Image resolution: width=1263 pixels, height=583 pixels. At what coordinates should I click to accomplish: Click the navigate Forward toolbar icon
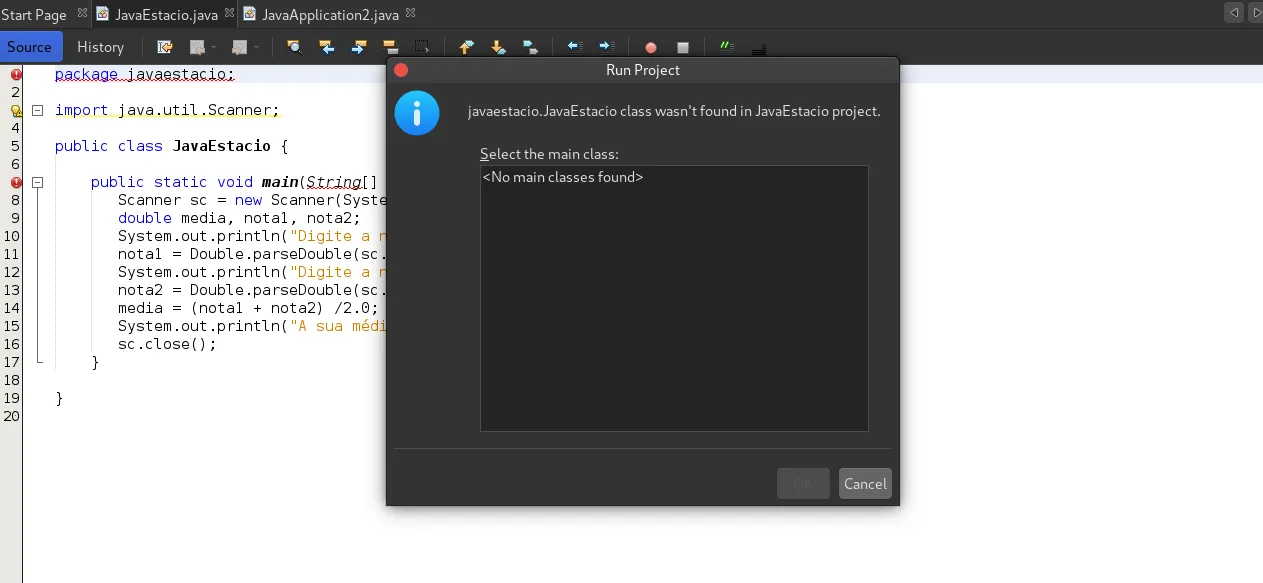(x=239, y=47)
